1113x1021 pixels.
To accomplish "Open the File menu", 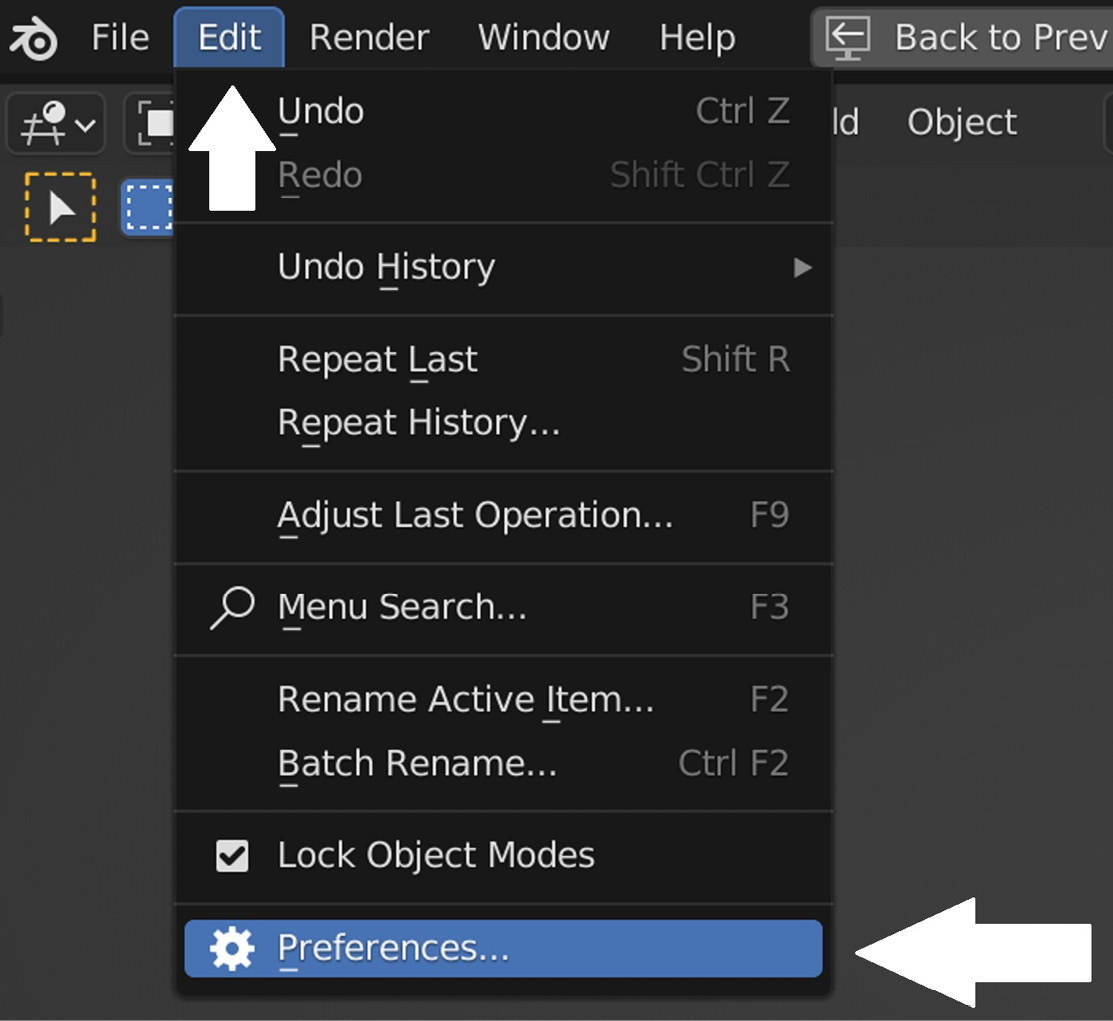I will click(x=120, y=37).
